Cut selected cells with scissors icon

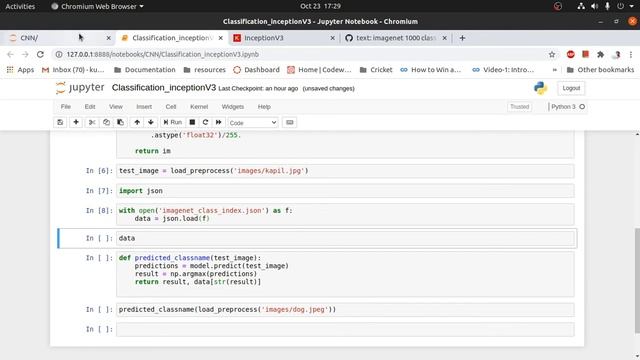(92, 122)
